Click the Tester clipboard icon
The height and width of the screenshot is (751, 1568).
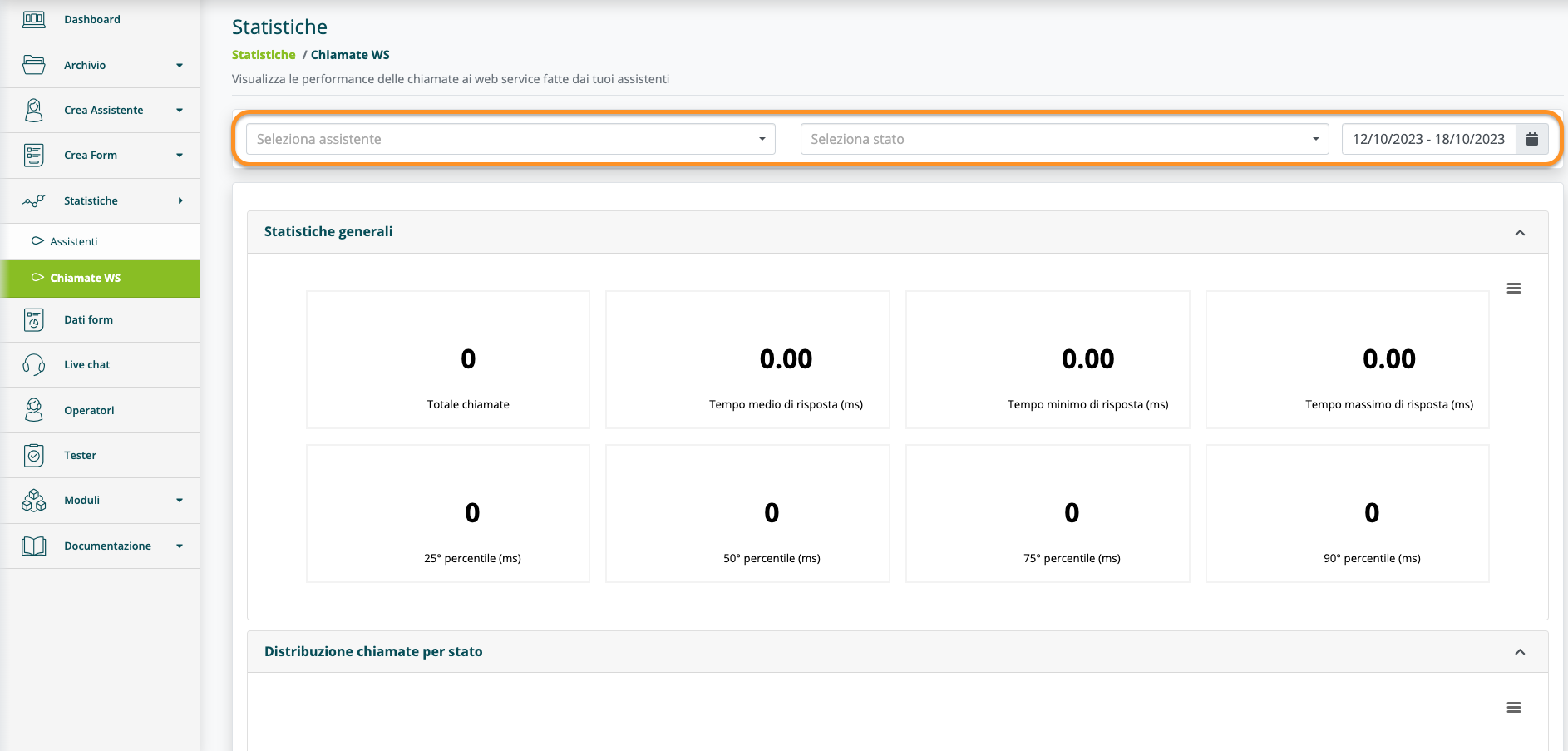(x=34, y=455)
